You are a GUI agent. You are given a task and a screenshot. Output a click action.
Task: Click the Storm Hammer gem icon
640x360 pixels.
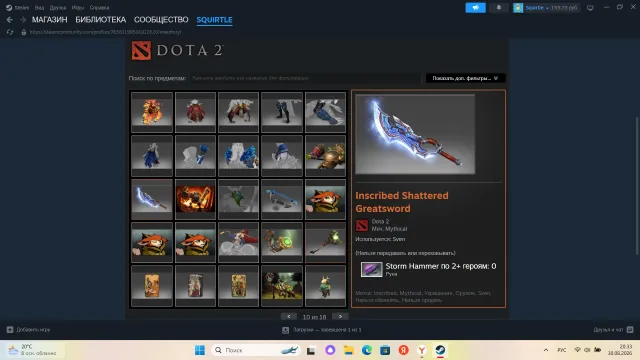tap(371, 269)
